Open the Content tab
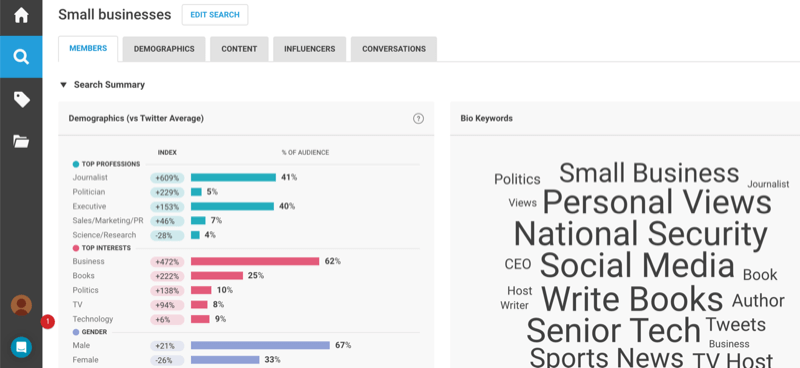The image size is (800, 368). click(x=239, y=49)
